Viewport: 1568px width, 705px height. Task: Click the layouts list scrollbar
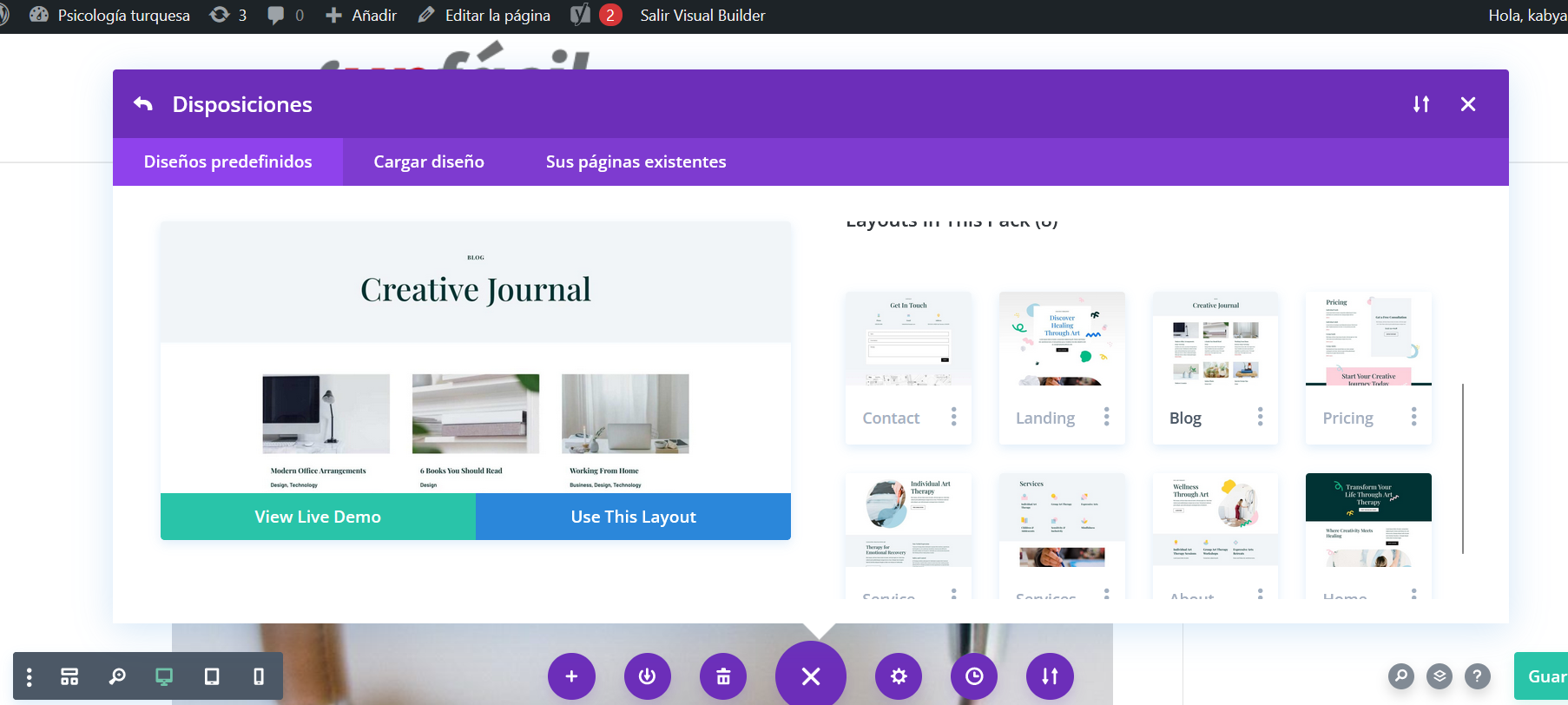click(1463, 469)
